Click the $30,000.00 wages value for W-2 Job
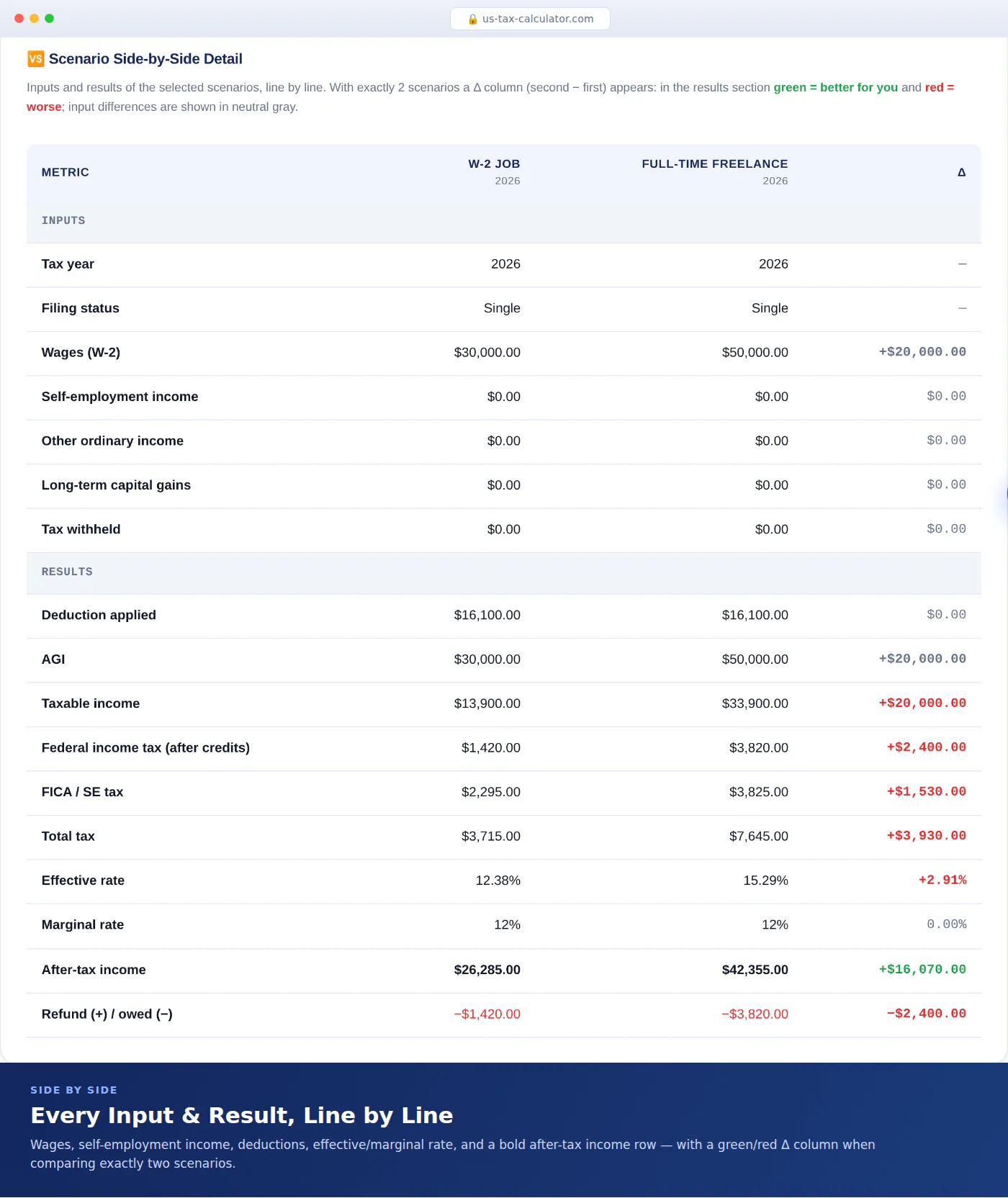Viewport: 1008px width, 1198px height. [487, 353]
